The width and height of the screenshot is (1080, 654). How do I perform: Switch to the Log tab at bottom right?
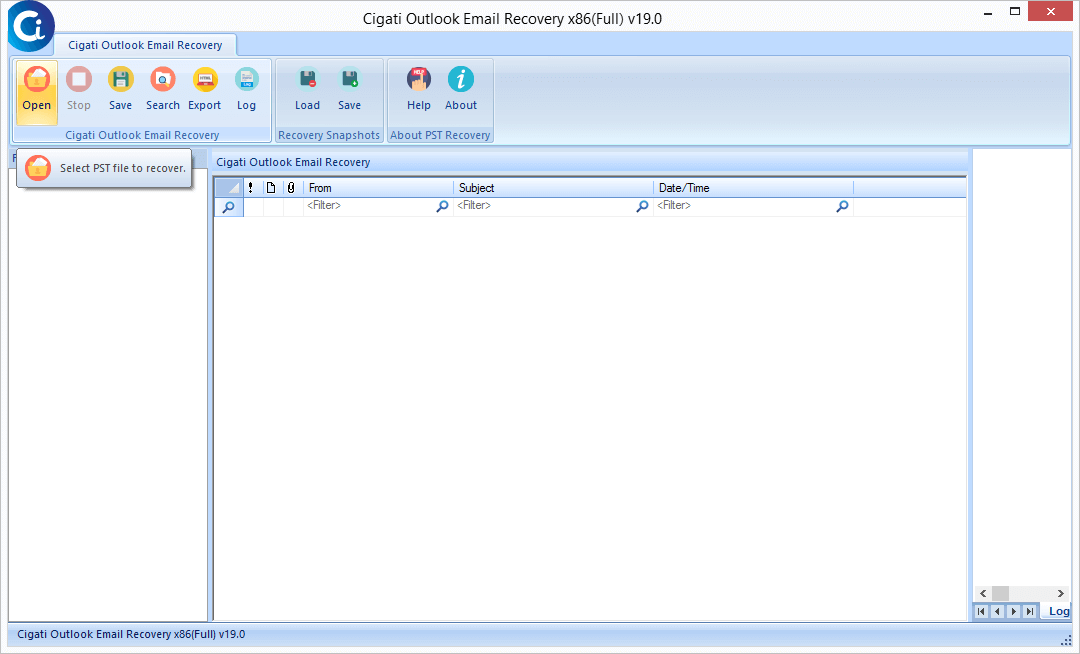pos(1058,611)
